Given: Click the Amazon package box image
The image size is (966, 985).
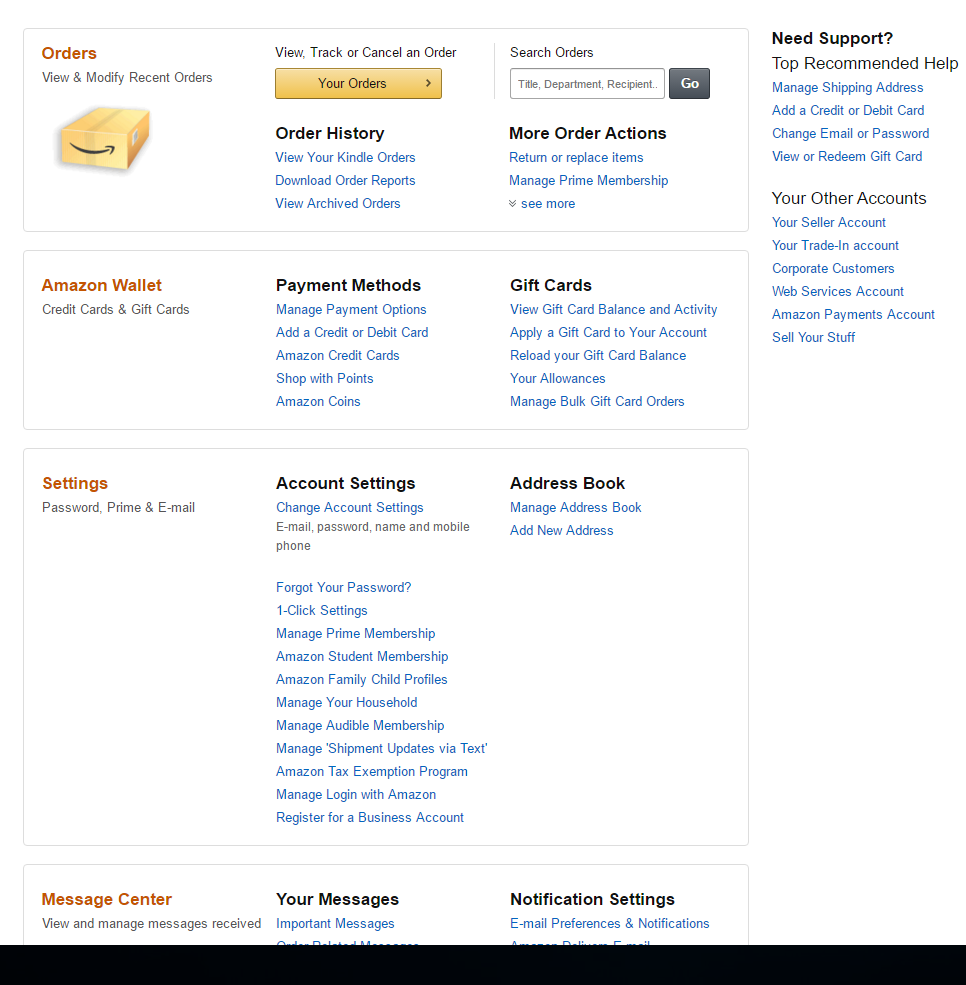Looking at the screenshot, I should click(105, 138).
